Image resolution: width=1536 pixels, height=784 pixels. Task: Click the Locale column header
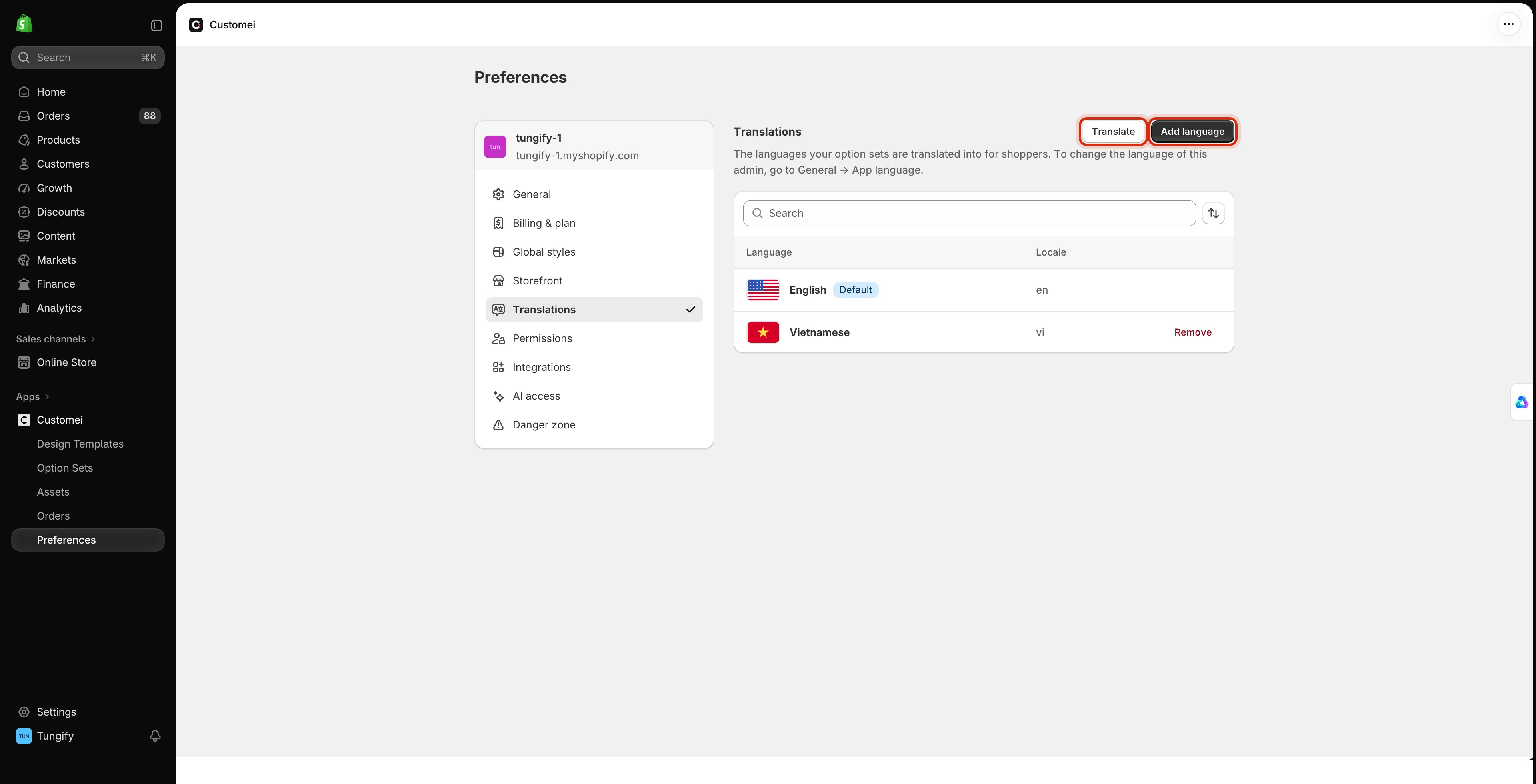[1050, 252]
